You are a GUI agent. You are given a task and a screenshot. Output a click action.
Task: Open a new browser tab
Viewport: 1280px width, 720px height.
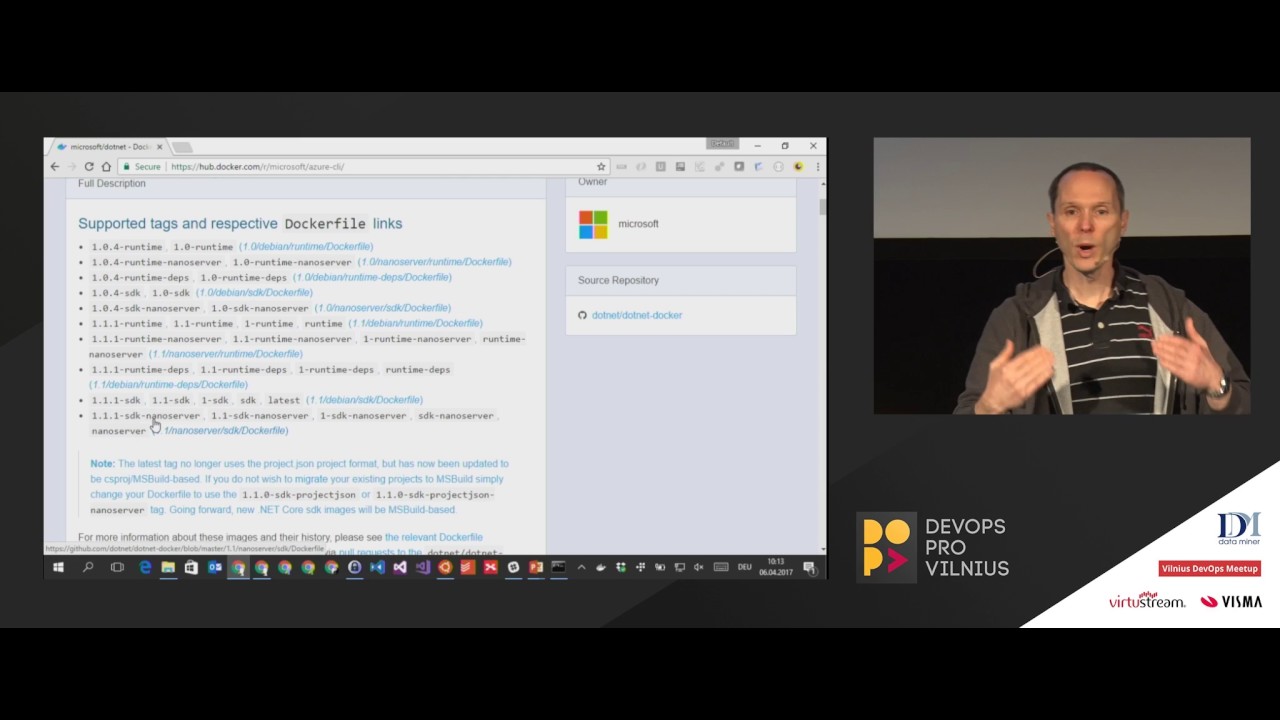click(x=182, y=147)
